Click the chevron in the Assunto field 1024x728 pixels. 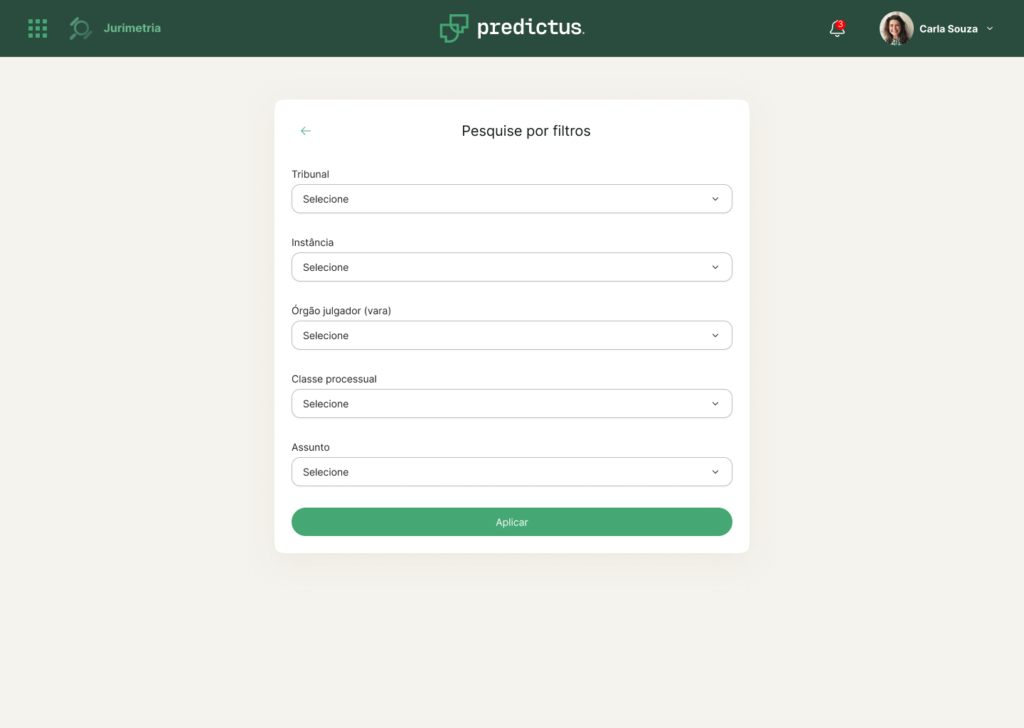715,472
